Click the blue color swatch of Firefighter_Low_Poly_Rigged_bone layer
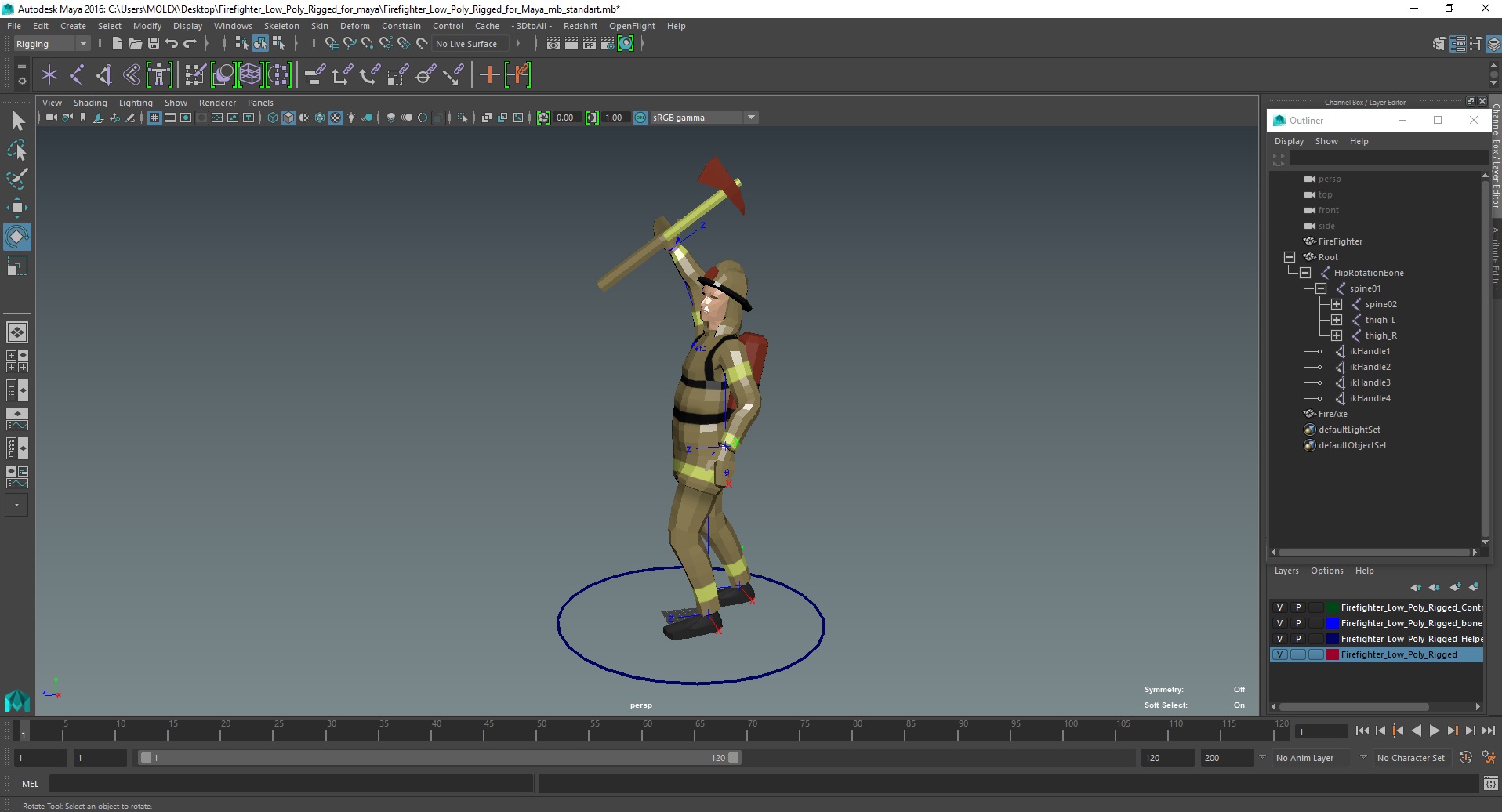Viewport: 1502px width, 812px height. [x=1332, y=623]
